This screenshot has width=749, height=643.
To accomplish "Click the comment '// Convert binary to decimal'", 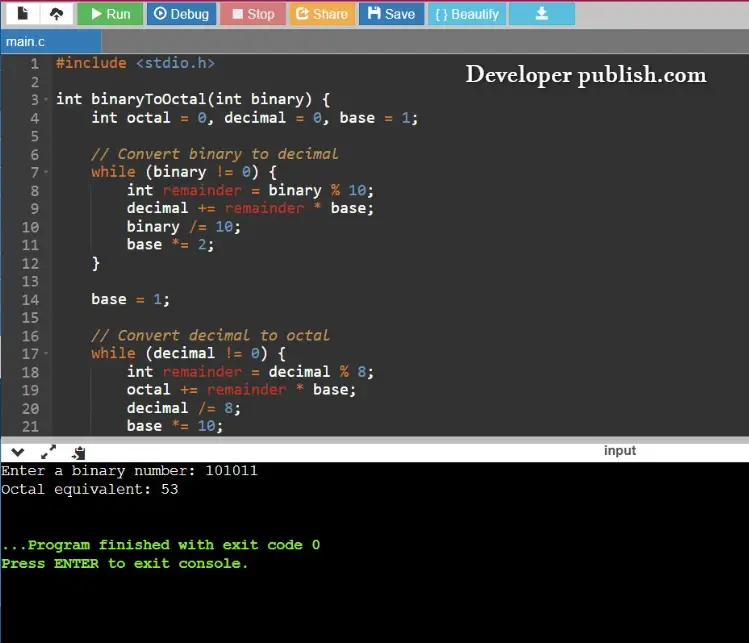I will pos(214,154).
